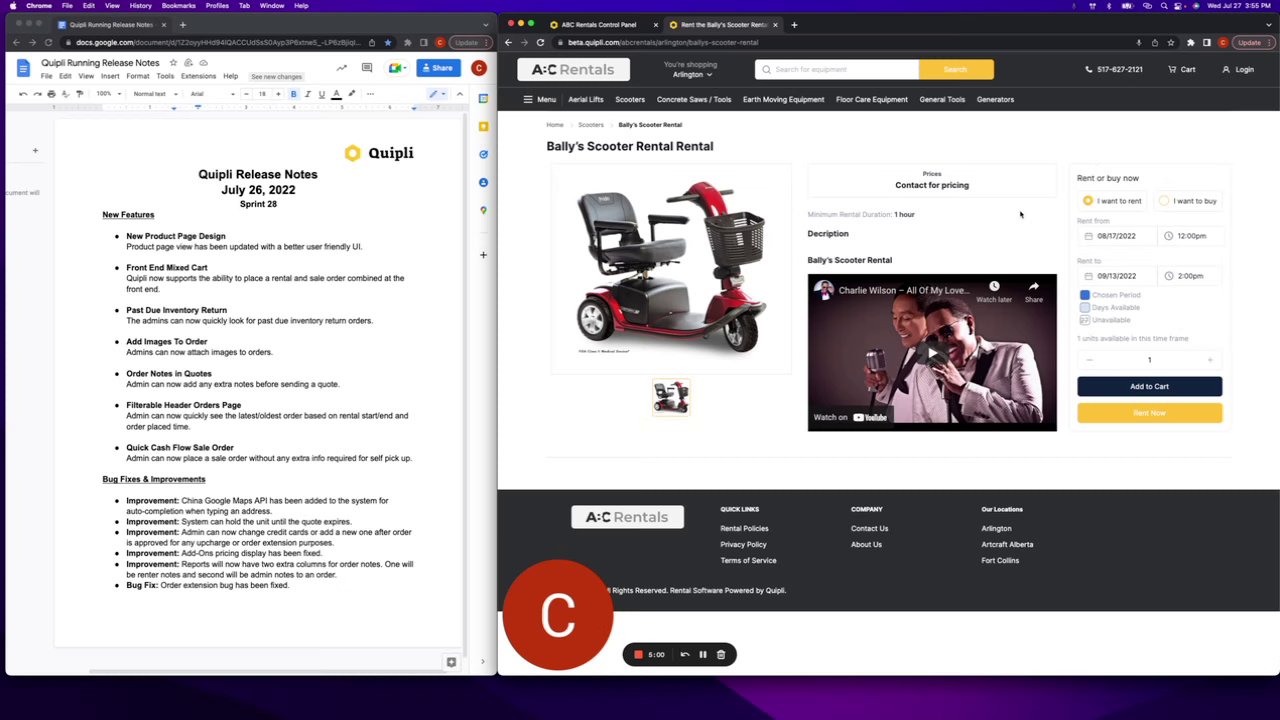Click the Add to Cart button
1280x720 pixels.
[x=1149, y=386]
